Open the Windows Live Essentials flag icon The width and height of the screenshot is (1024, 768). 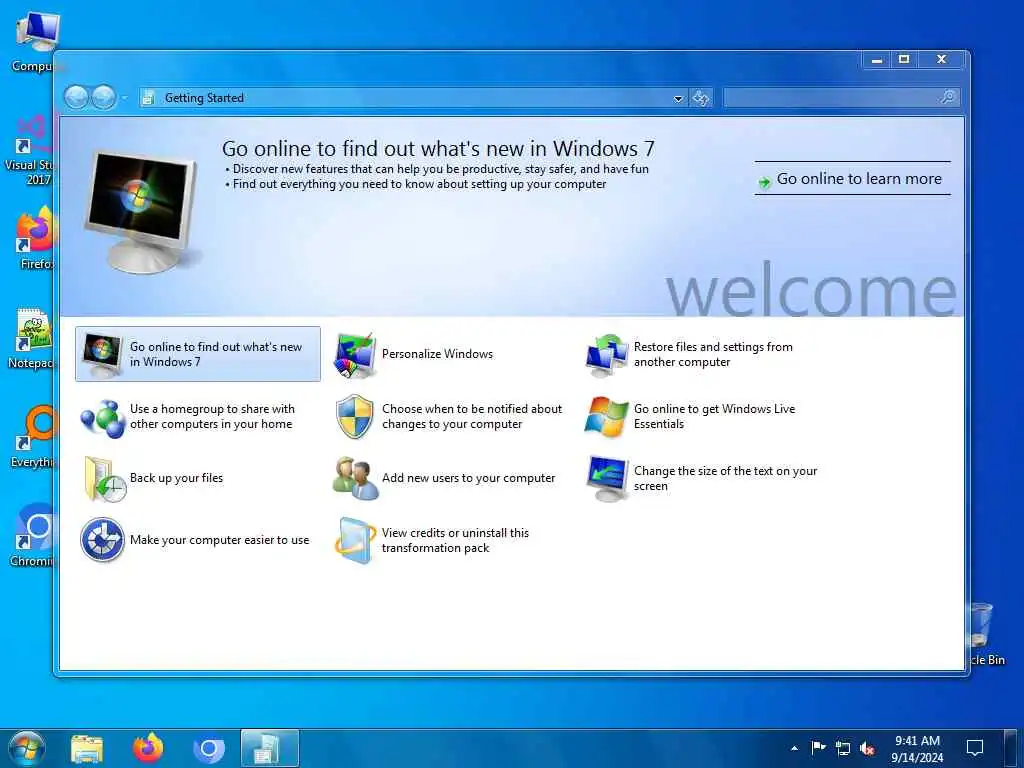point(607,417)
